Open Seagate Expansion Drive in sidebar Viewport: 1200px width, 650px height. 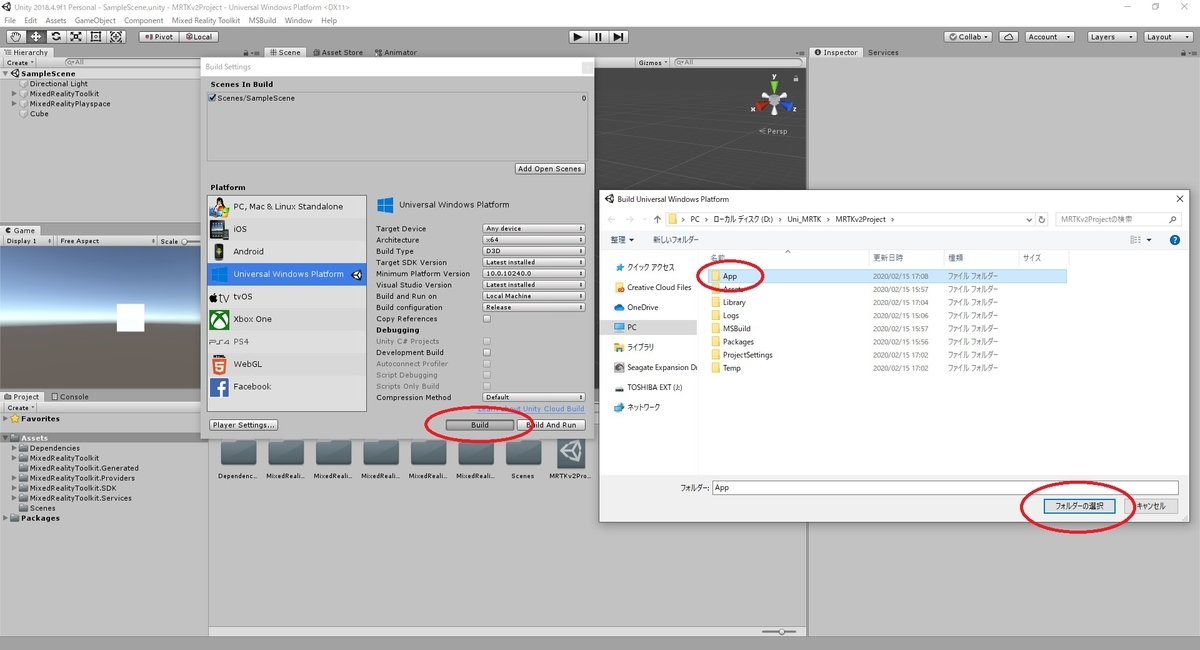(x=654, y=367)
